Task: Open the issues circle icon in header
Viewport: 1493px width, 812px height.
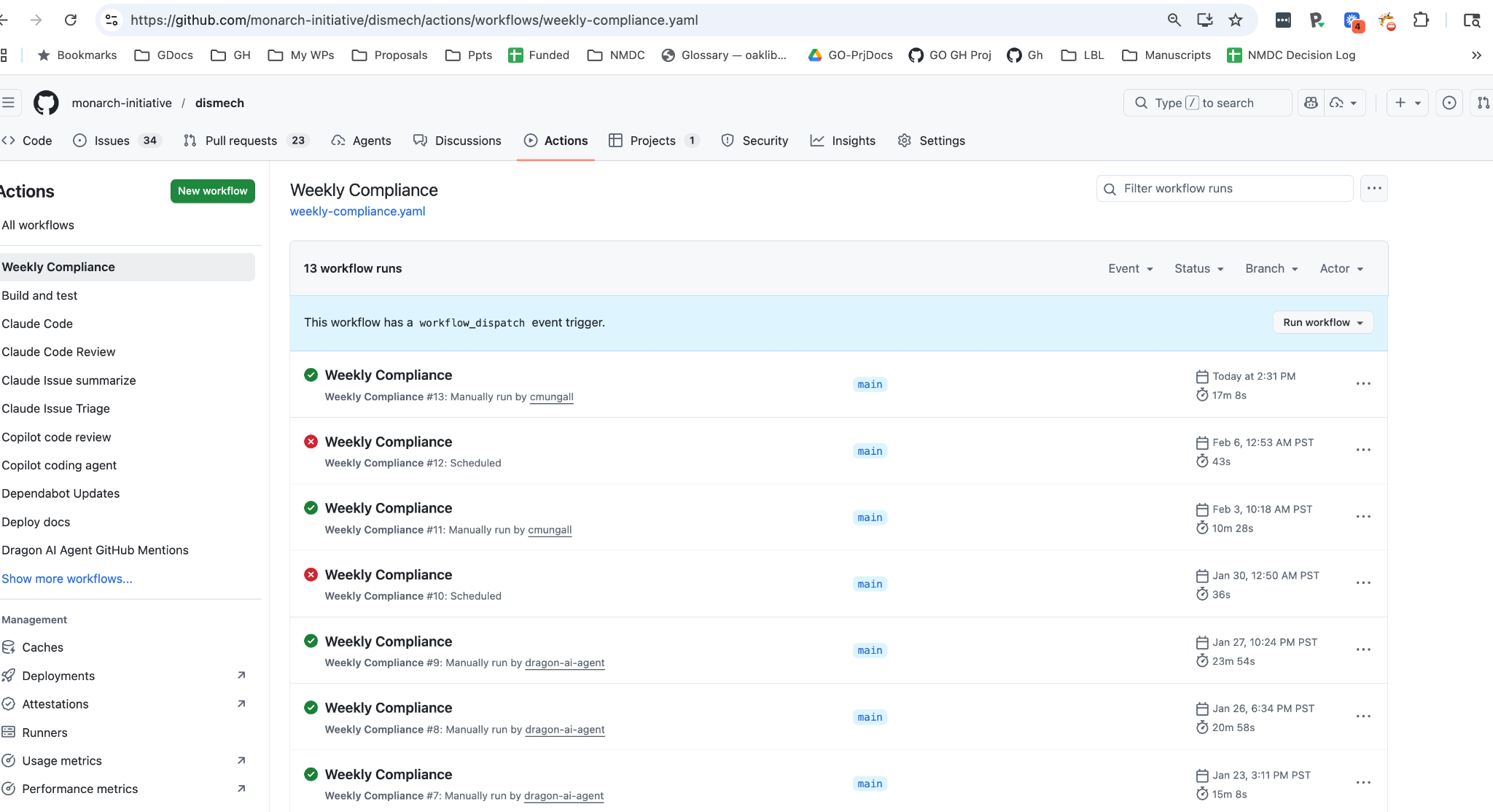Action: point(1449,103)
